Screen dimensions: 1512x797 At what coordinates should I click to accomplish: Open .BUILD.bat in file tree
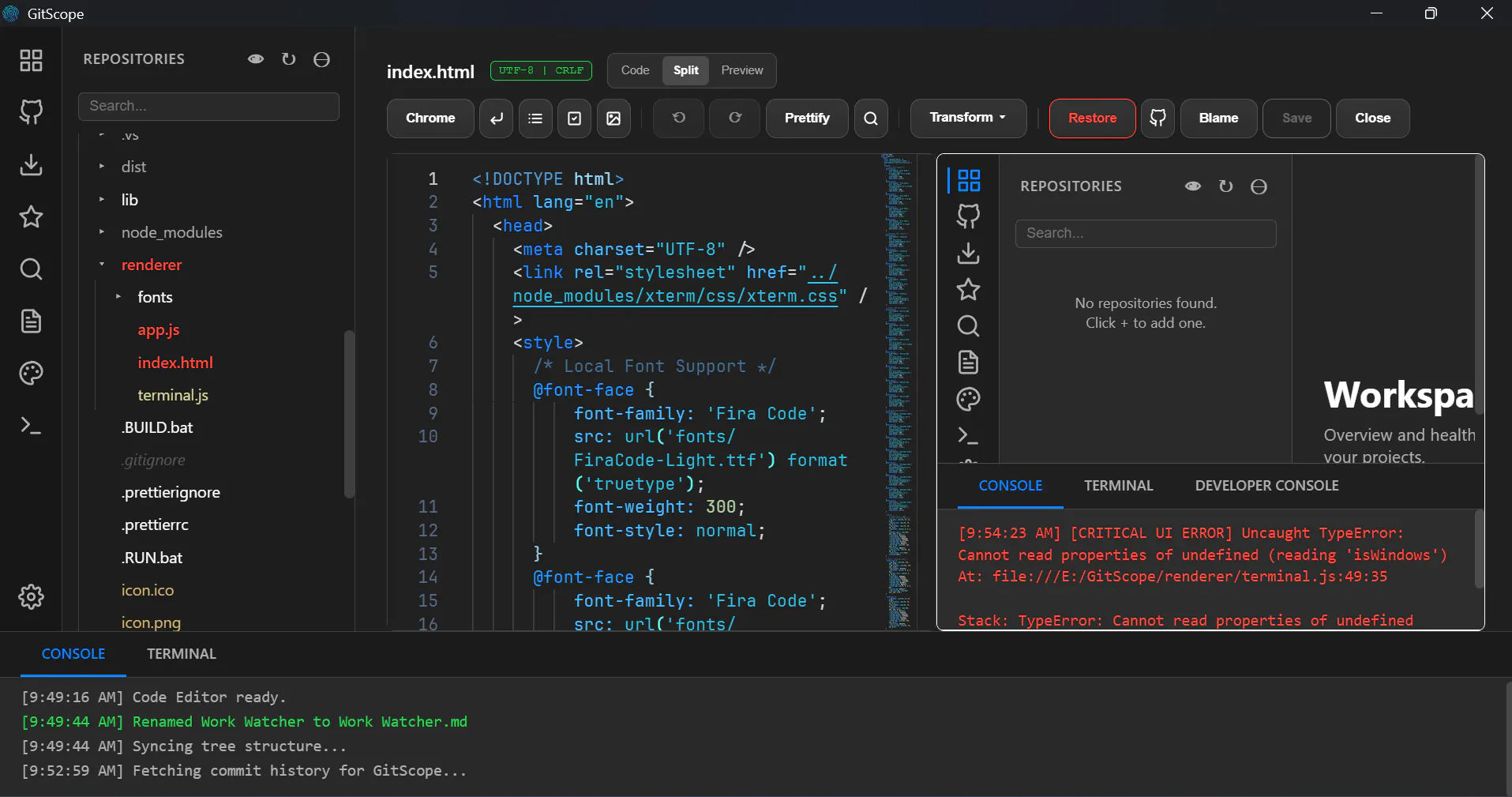point(157,427)
